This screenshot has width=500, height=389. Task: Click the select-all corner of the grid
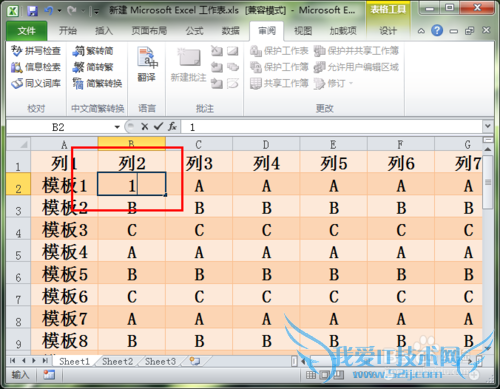click(19, 144)
